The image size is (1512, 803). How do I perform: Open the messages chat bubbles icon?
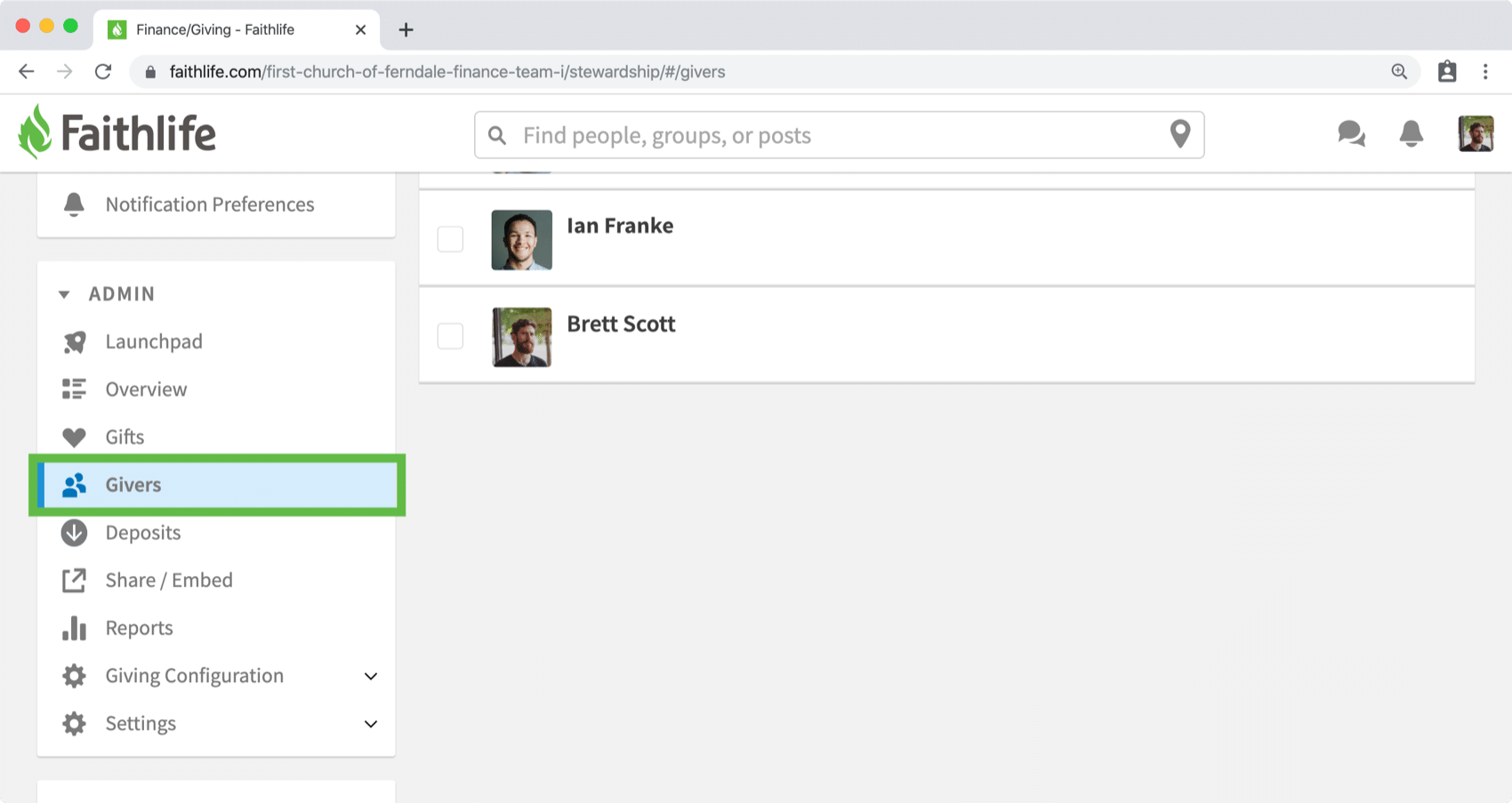click(1351, 134)
